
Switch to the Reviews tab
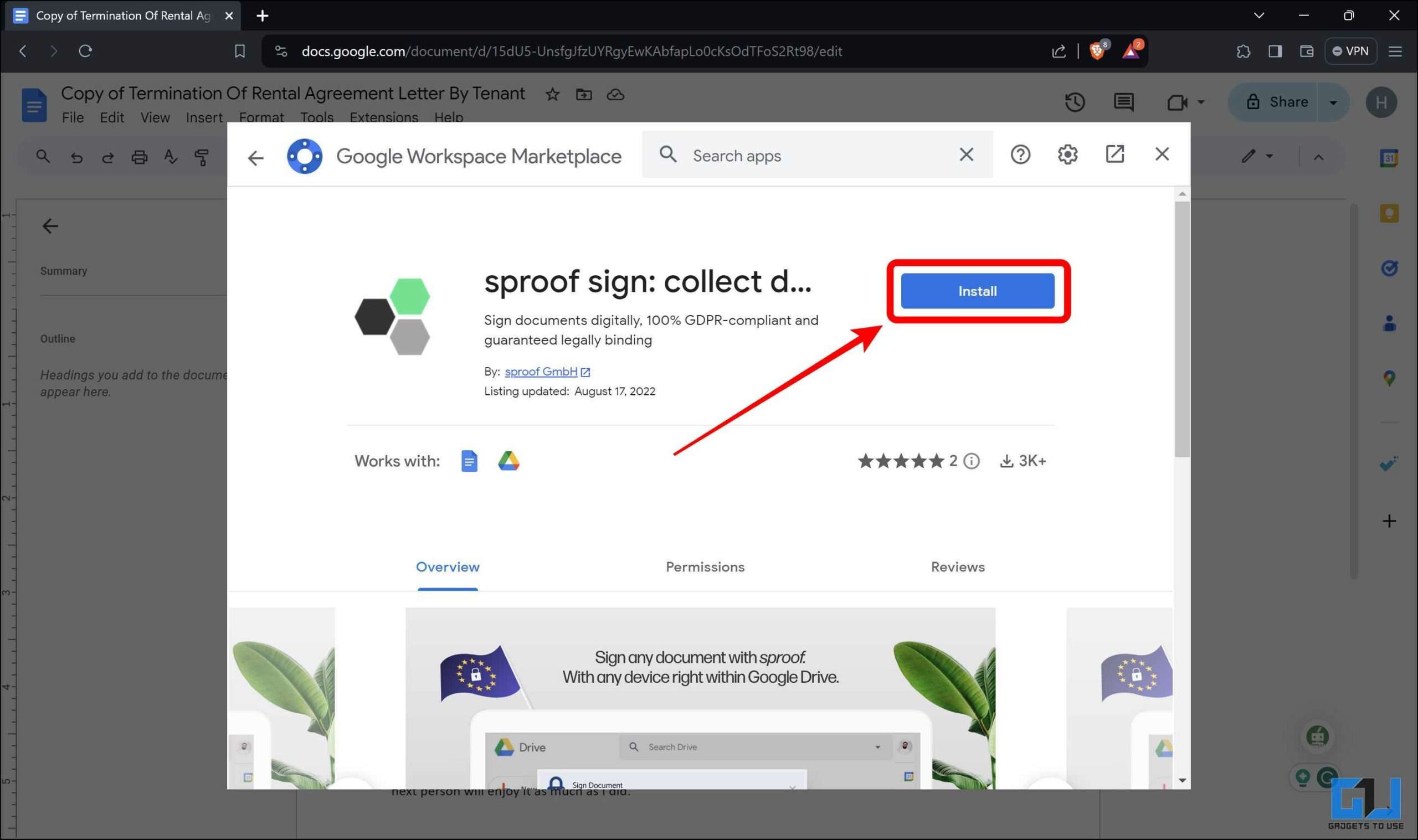[x=957, y=566]
